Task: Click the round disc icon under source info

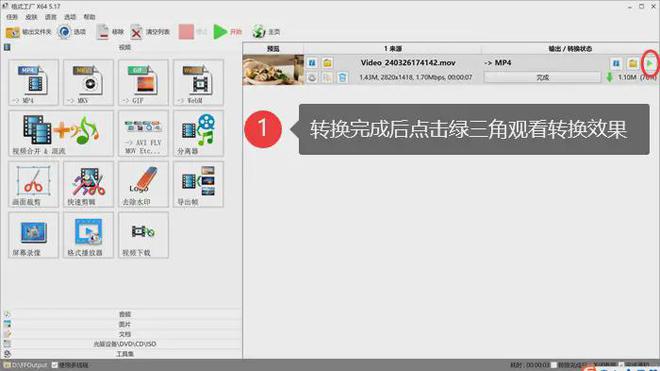Action: [x=312, y=77]
